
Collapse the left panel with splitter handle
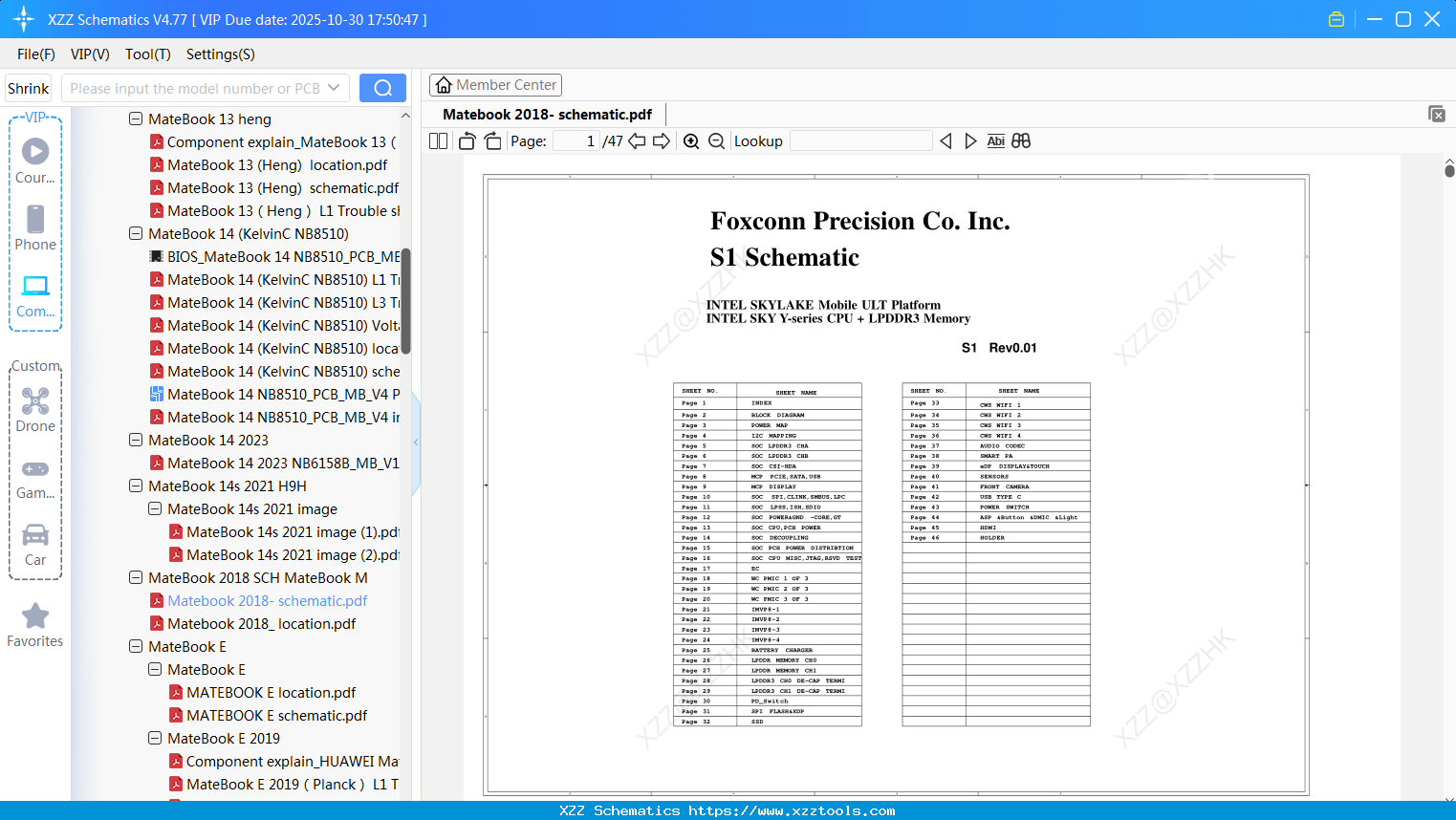point(416,442)
